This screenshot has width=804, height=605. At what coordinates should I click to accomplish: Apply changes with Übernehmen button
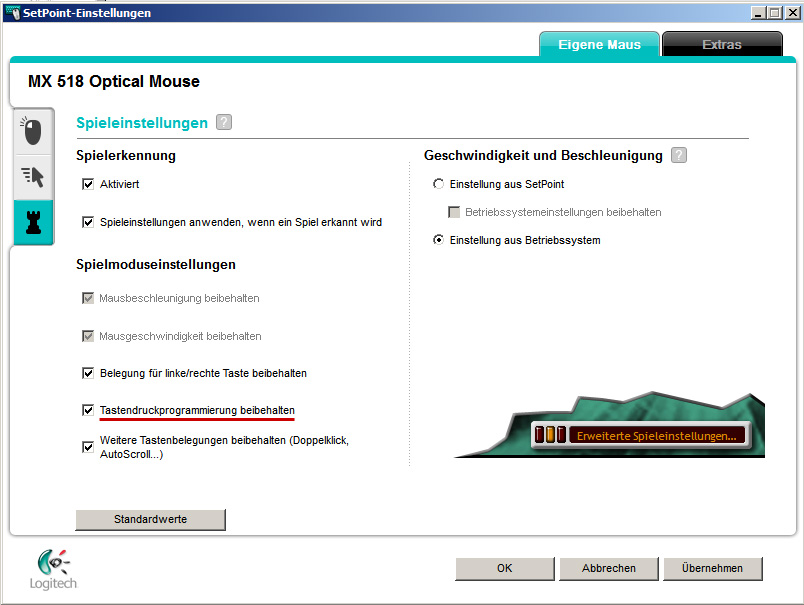(712, 569)
